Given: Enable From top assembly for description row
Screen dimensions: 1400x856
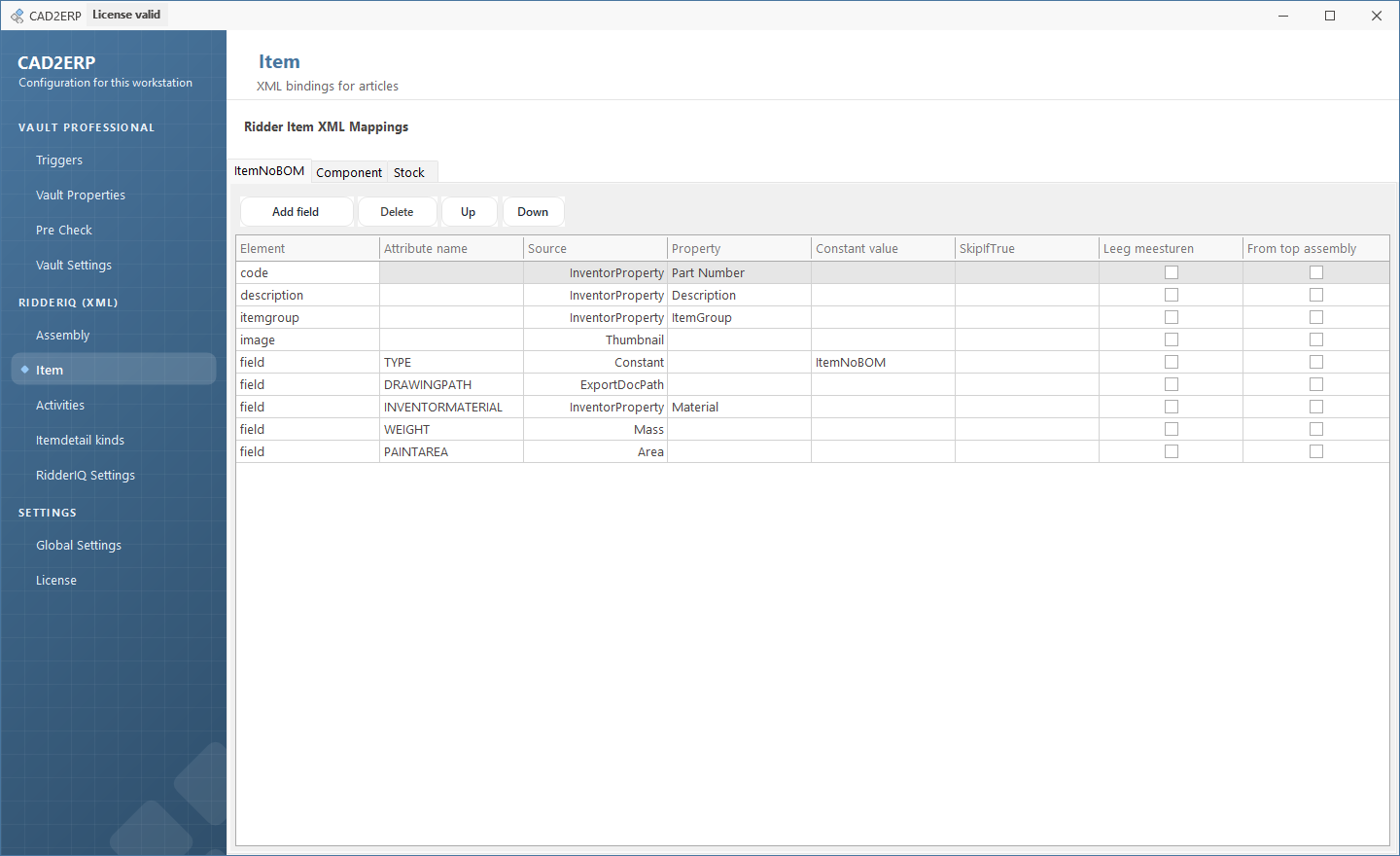Looking at the screenshot, I should [x=1316, y=295].
